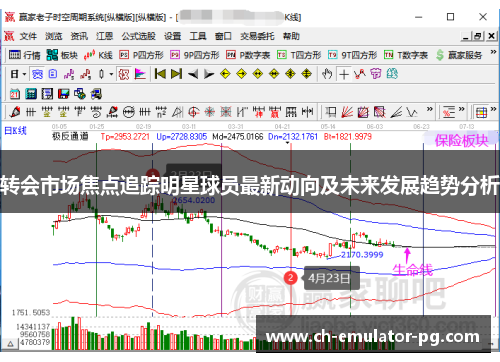Screen dimensions: 500x362
Task: Select the circled-lines cycle tool icon
Action: click(128, 112)
